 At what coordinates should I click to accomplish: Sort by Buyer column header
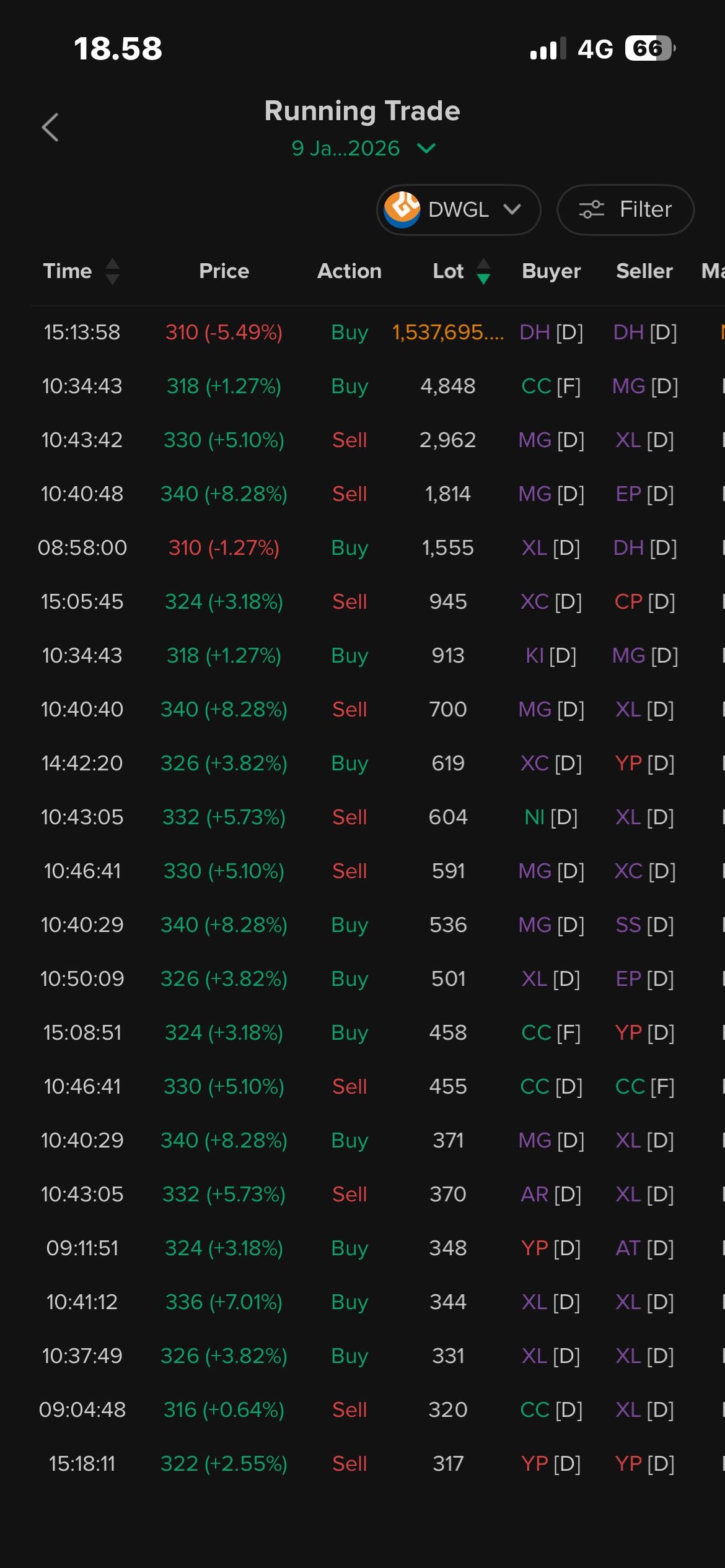pos(551,271)
